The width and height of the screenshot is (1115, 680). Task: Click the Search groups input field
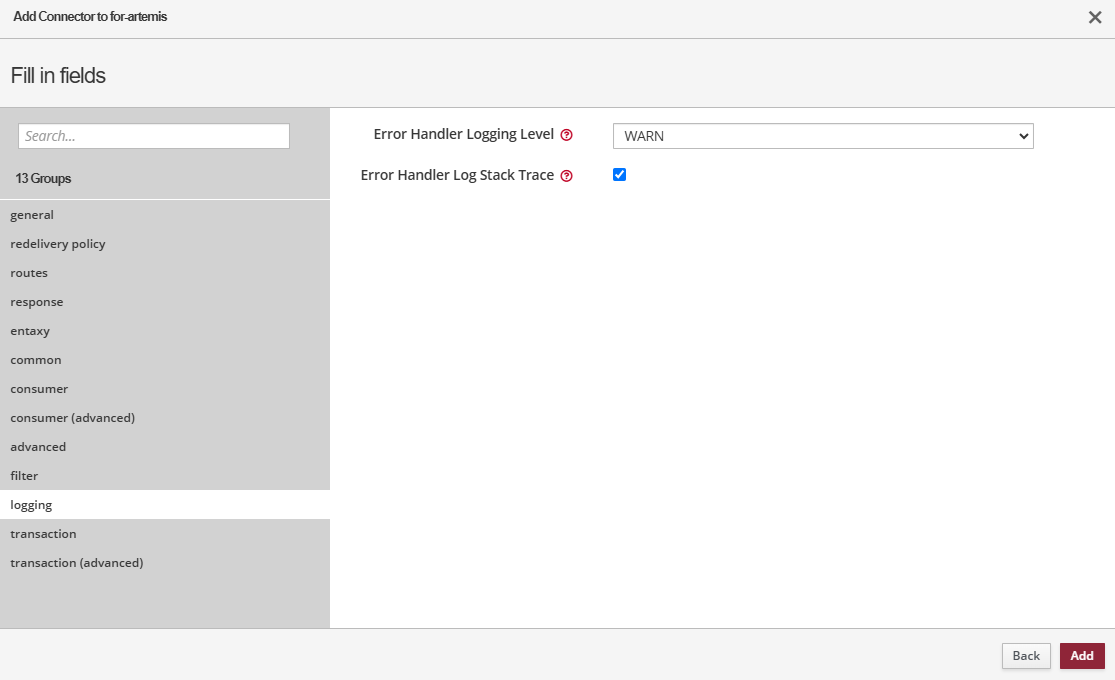154,136
